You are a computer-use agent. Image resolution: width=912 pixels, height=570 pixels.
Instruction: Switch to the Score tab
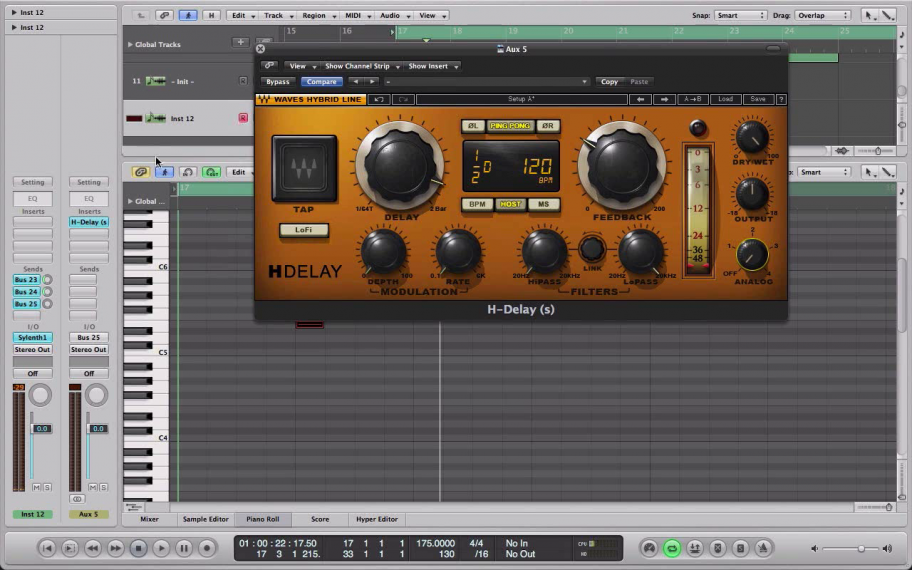[x=320, y=519]
